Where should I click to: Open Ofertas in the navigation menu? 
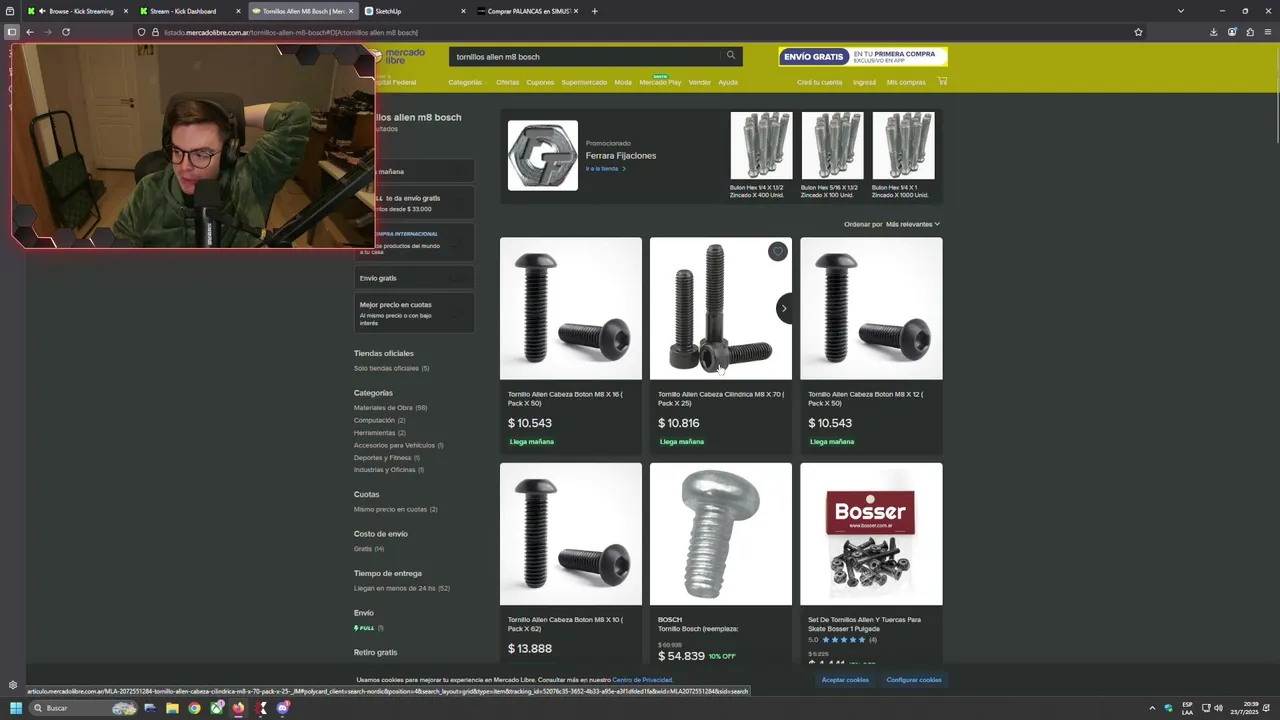(x=507, y=82)
